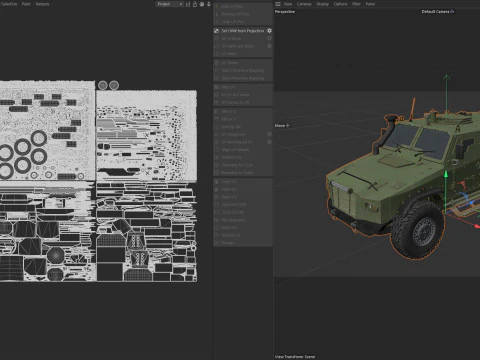Image resolution: width=480 pixels, height=360 pixels.
Task: Click the Copy UV command
Action: tap(229, 182)
